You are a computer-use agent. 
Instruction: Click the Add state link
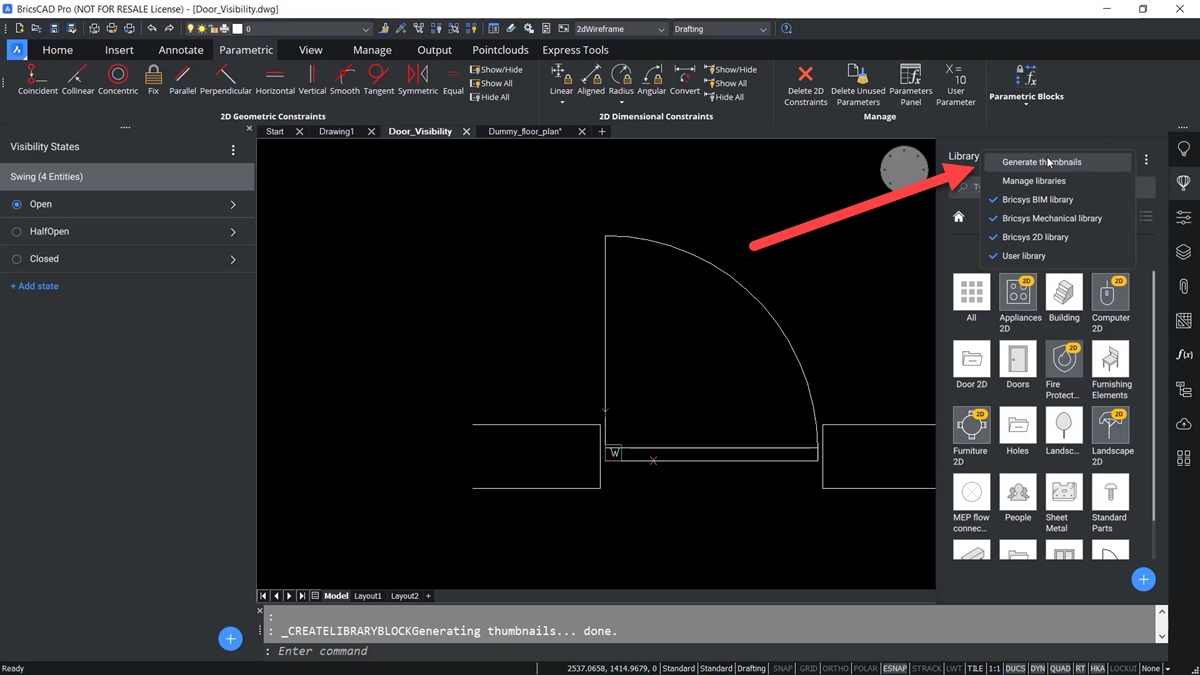click(x=34, y=286)
